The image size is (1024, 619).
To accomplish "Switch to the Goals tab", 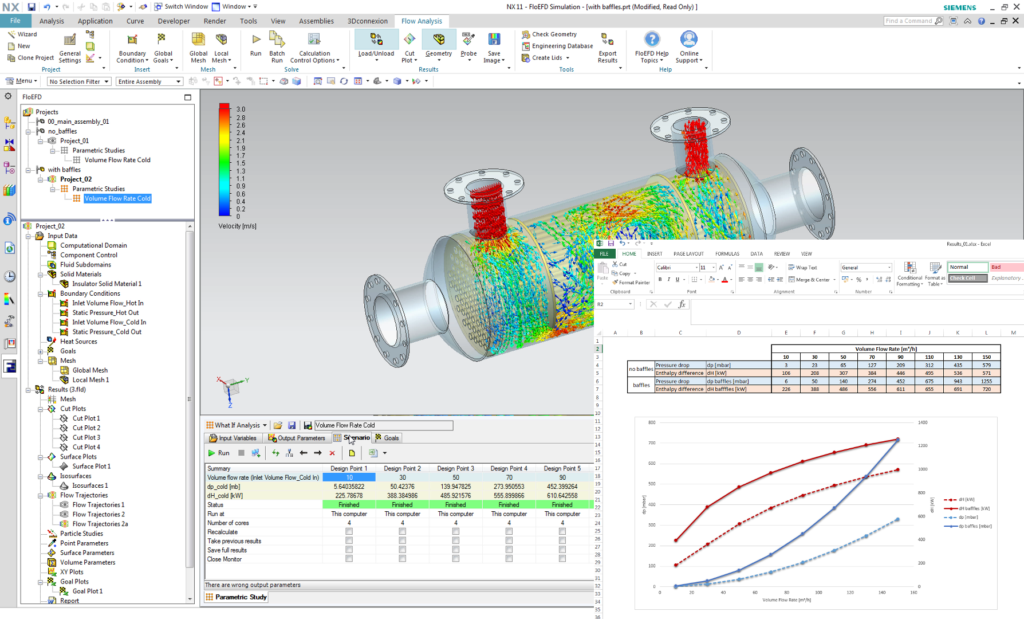I will (x=386, y=438).
